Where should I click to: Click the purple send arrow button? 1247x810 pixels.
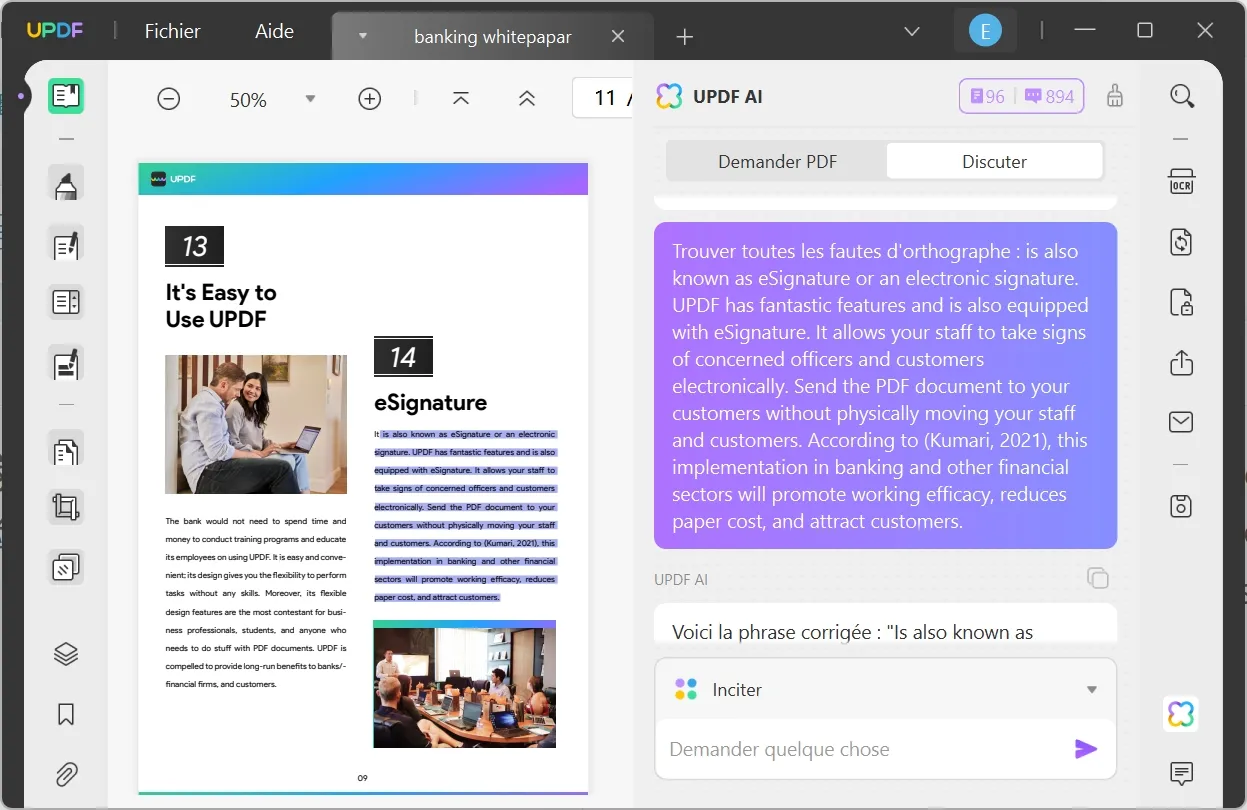[1086, 748]
